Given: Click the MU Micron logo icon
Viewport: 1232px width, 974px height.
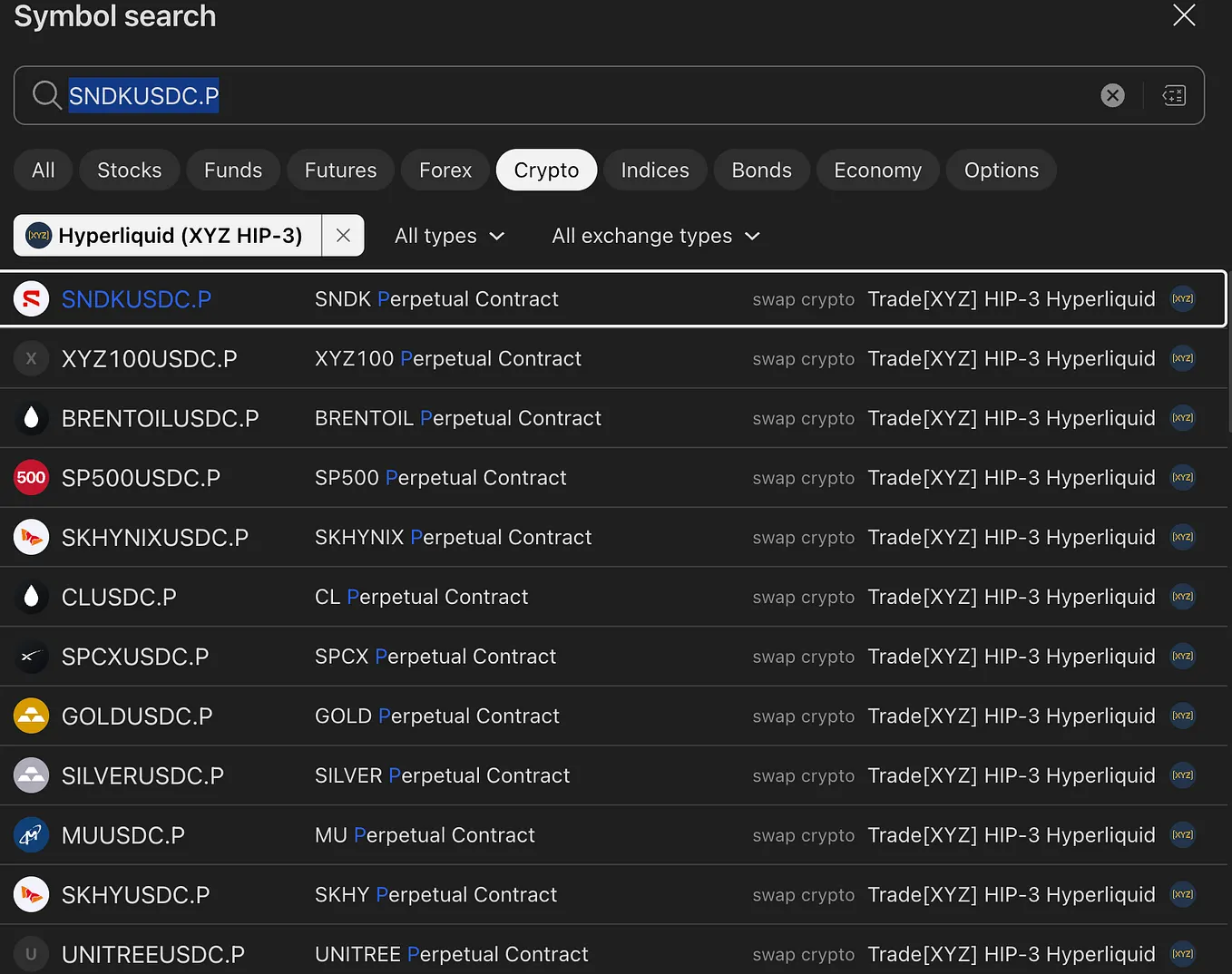Looking at the screenshot, I should pyautogui.click(x=31, y=835).
